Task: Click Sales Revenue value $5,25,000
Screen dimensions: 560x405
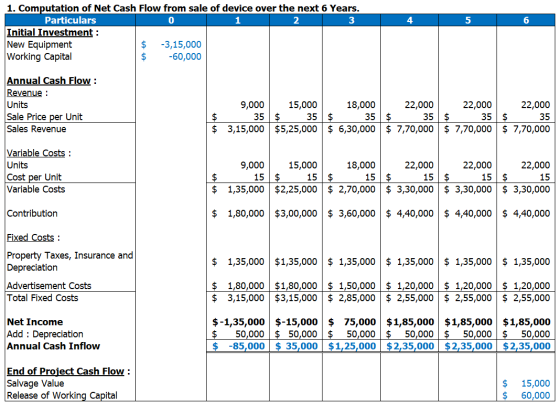Action: point(296,129)
